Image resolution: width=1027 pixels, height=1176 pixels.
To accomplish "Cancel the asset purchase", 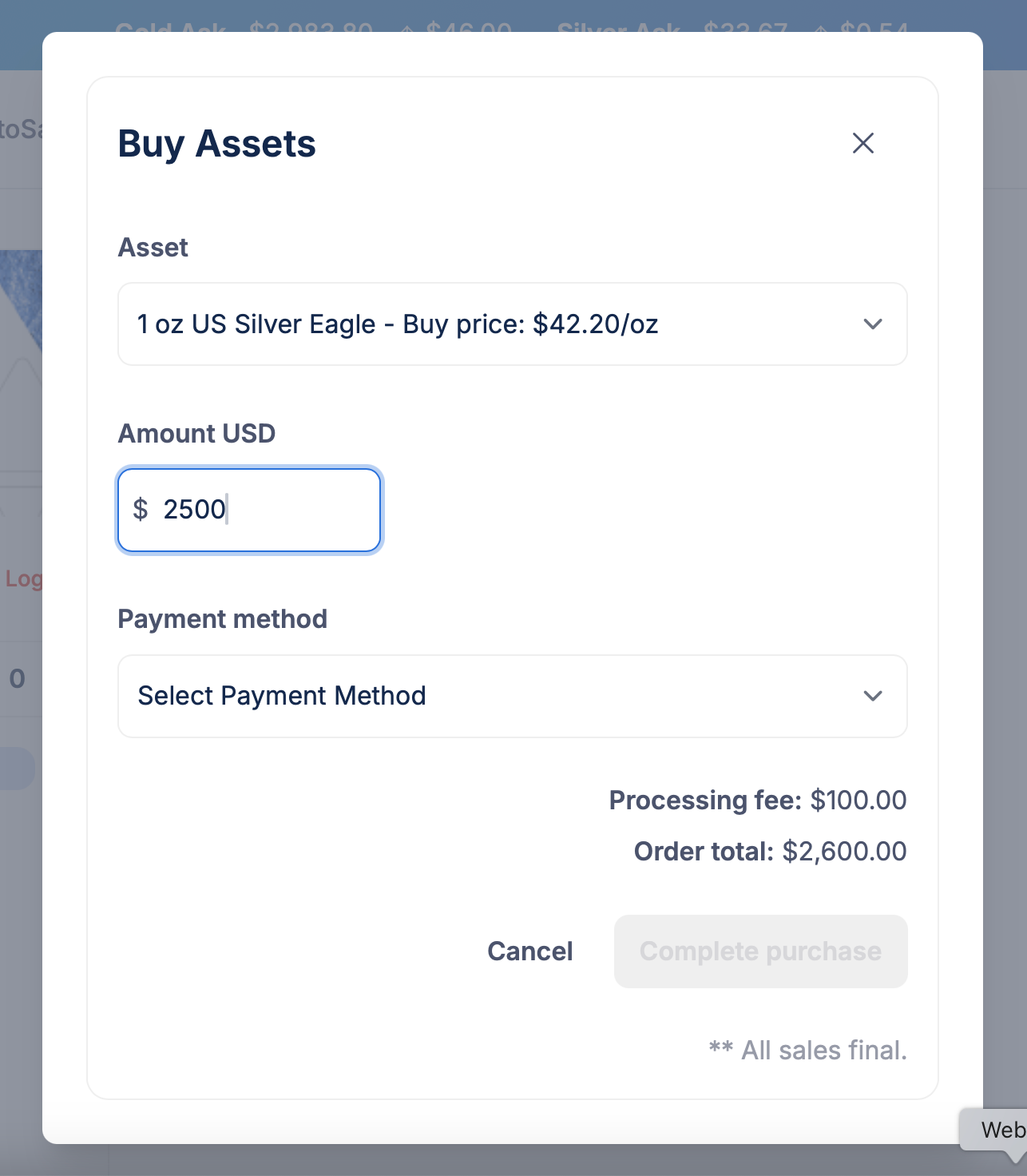I will [x=530, y=952].
